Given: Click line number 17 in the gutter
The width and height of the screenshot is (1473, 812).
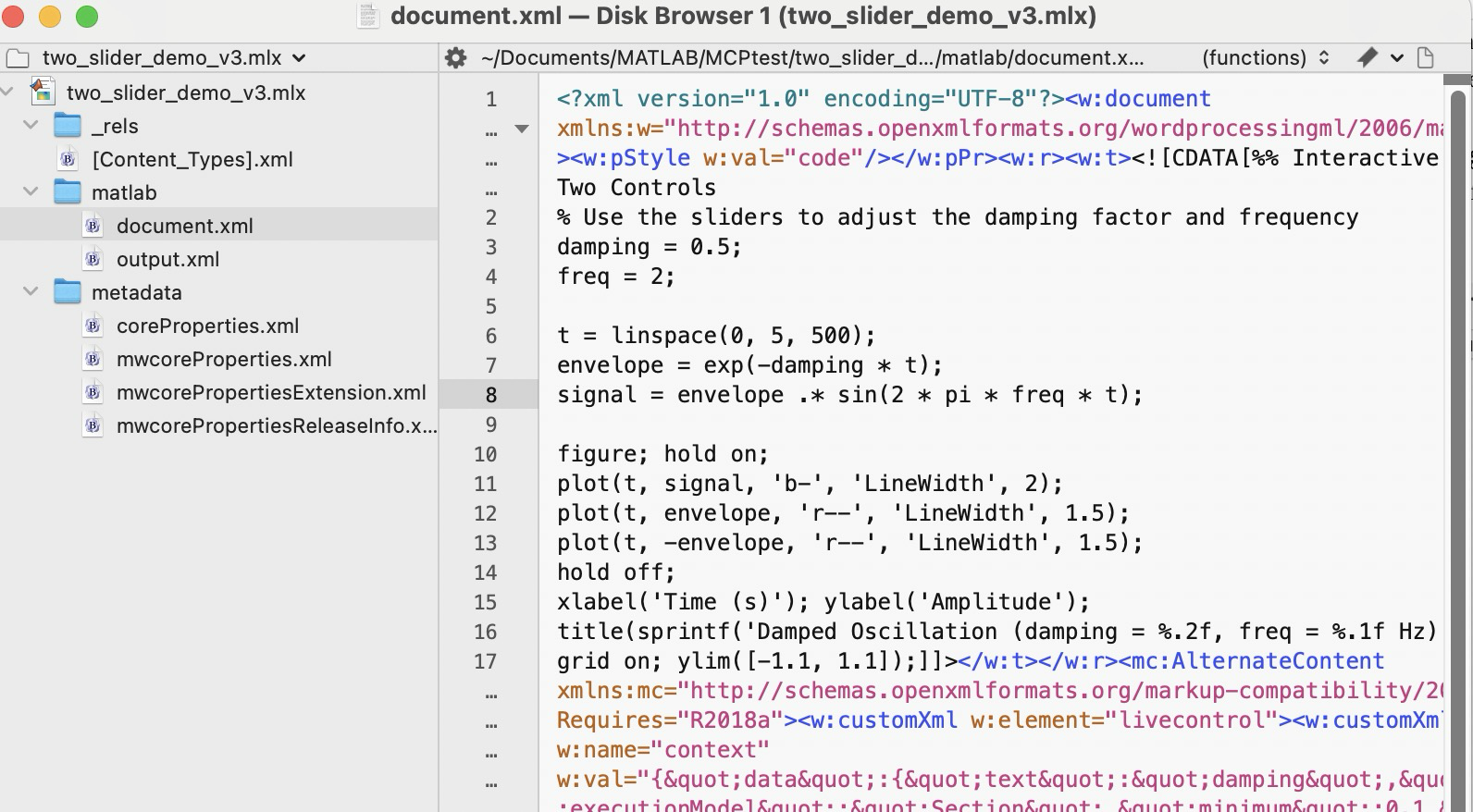Looking at the screenshot, I should [x=485, y=661].
